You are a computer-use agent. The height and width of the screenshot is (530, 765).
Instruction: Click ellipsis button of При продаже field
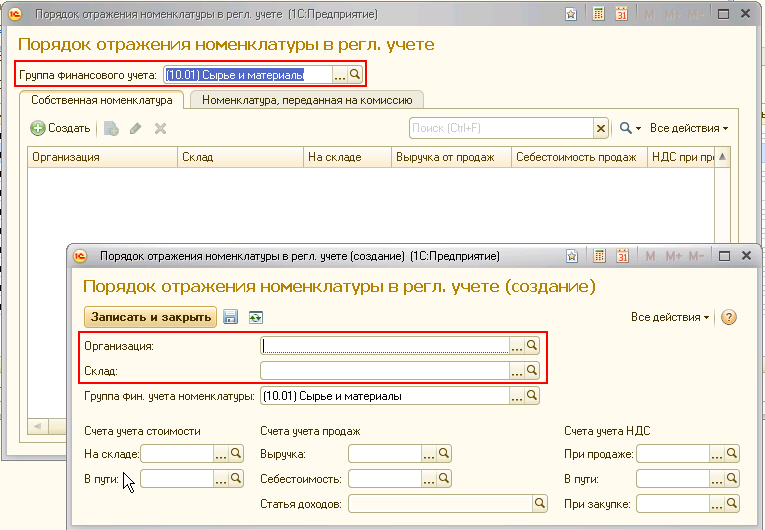pyautogui.click(x=717, y=454)
